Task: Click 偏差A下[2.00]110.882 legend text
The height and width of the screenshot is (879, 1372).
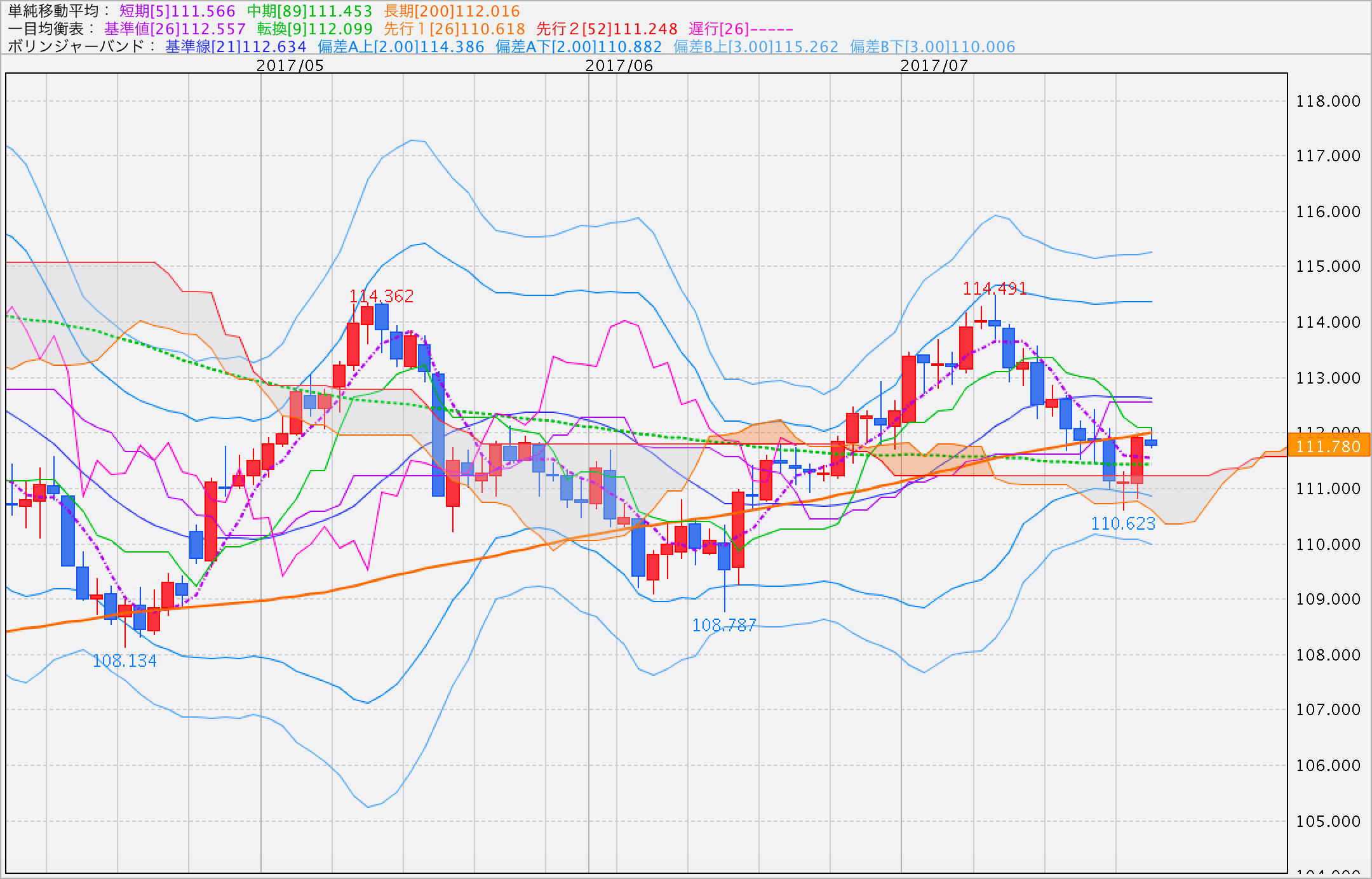Action: pyautogui.click(x=579, y=46)
